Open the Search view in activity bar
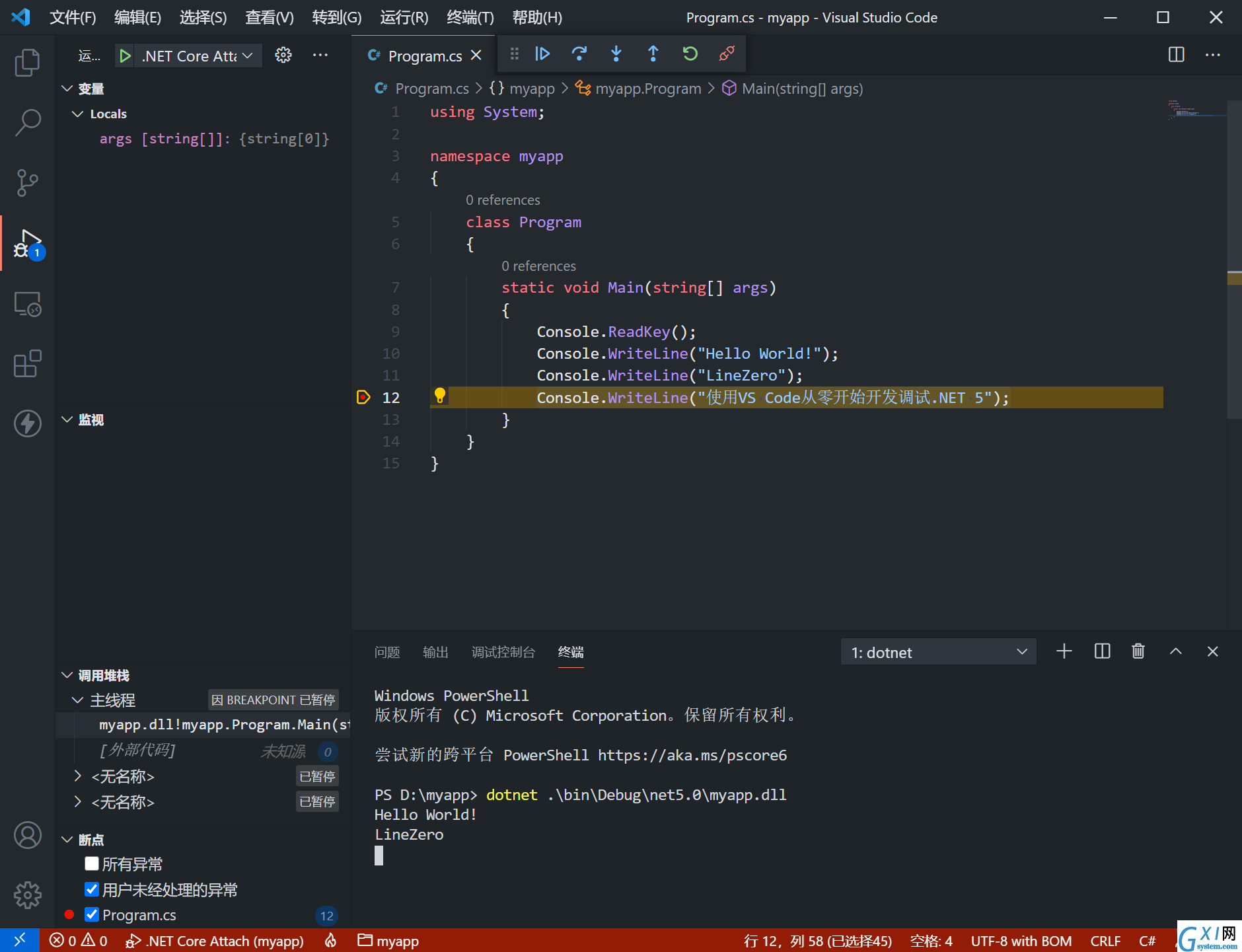Viewport: 1242px width, 952px height. (x=27, y=123)
